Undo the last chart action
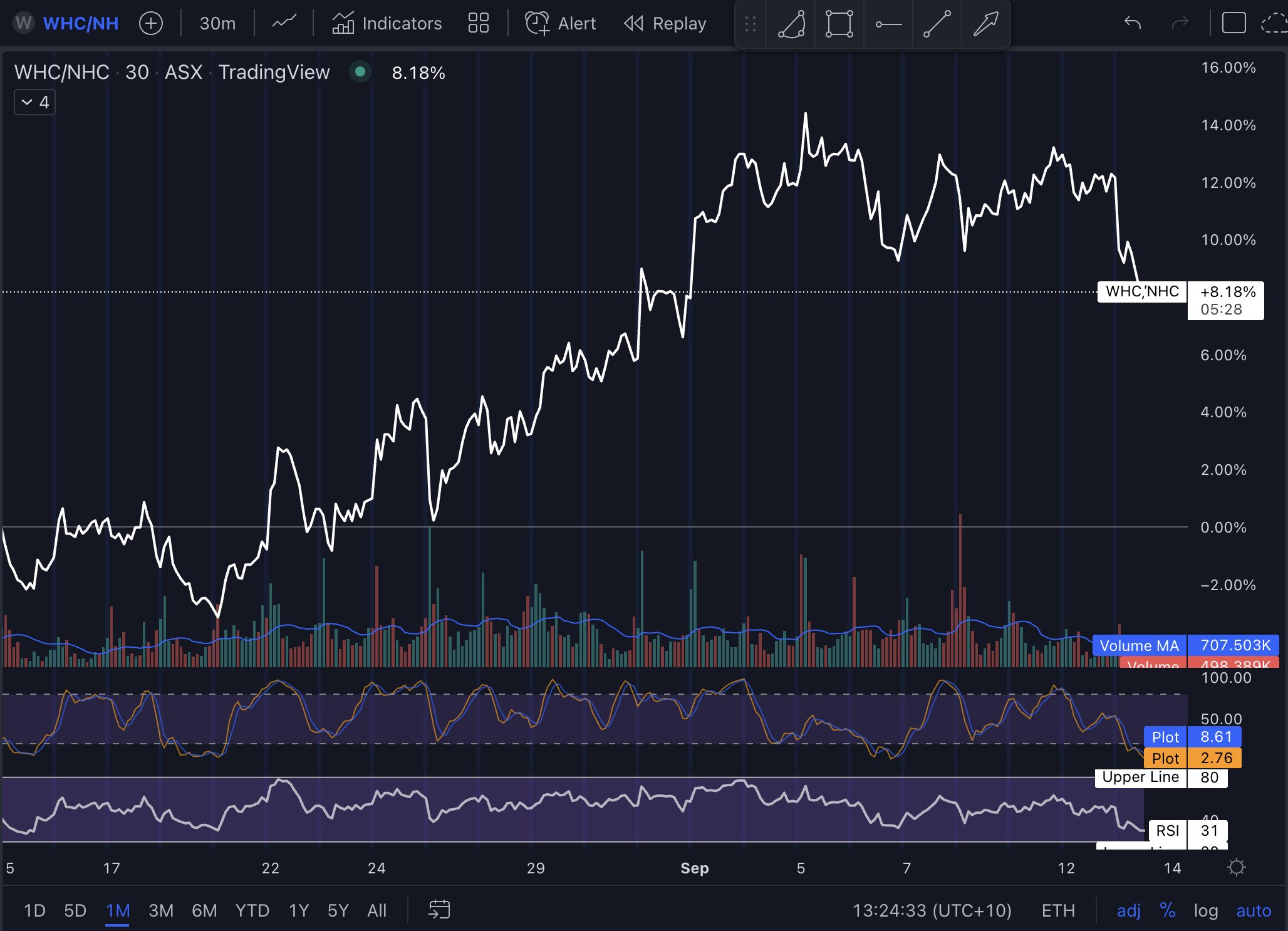Viewport: 1288px width, 931px height. tap(1132, 24)
